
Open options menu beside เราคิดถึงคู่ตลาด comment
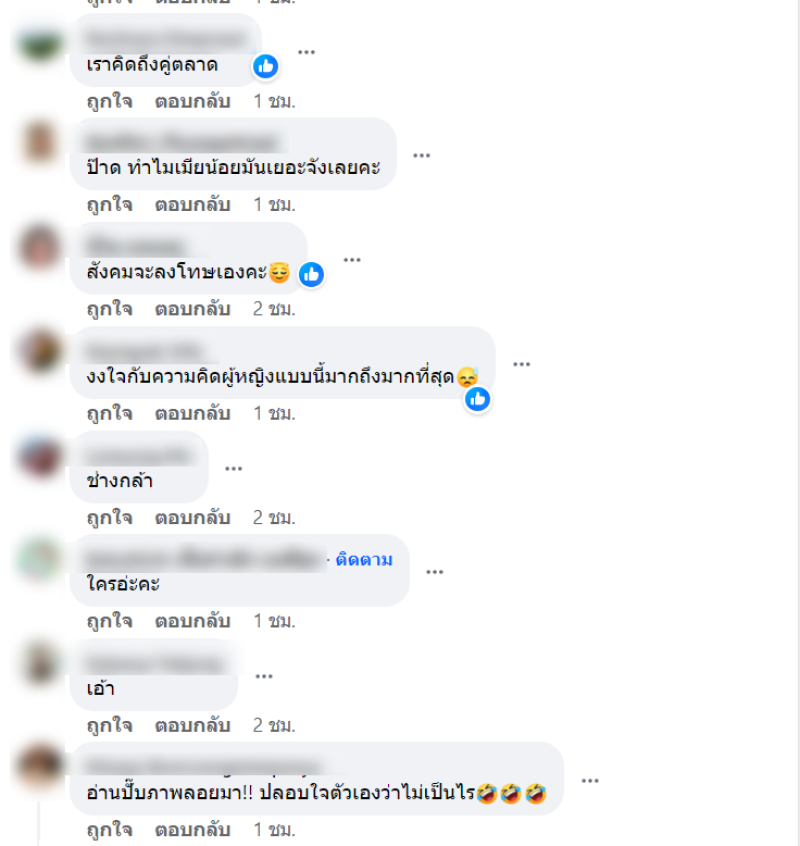(306, 52)
